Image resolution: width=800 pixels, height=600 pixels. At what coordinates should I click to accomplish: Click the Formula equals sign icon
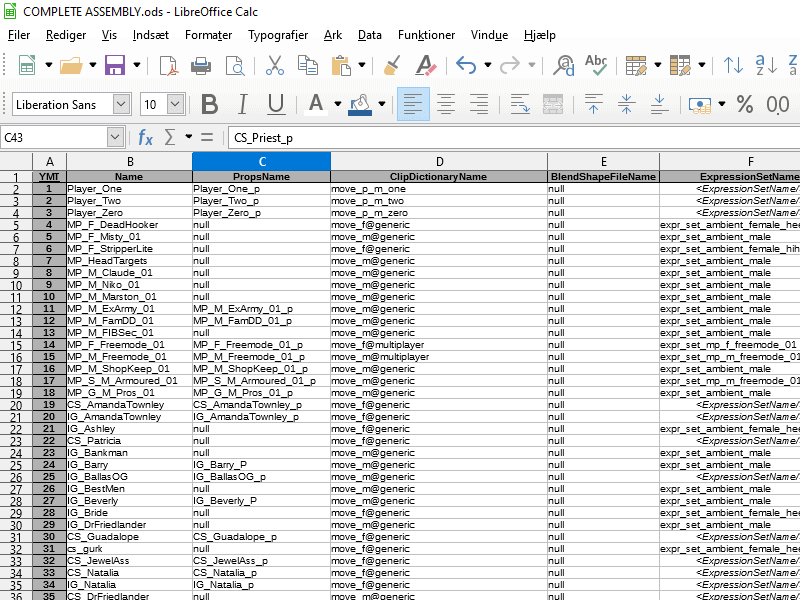[207, 137]
